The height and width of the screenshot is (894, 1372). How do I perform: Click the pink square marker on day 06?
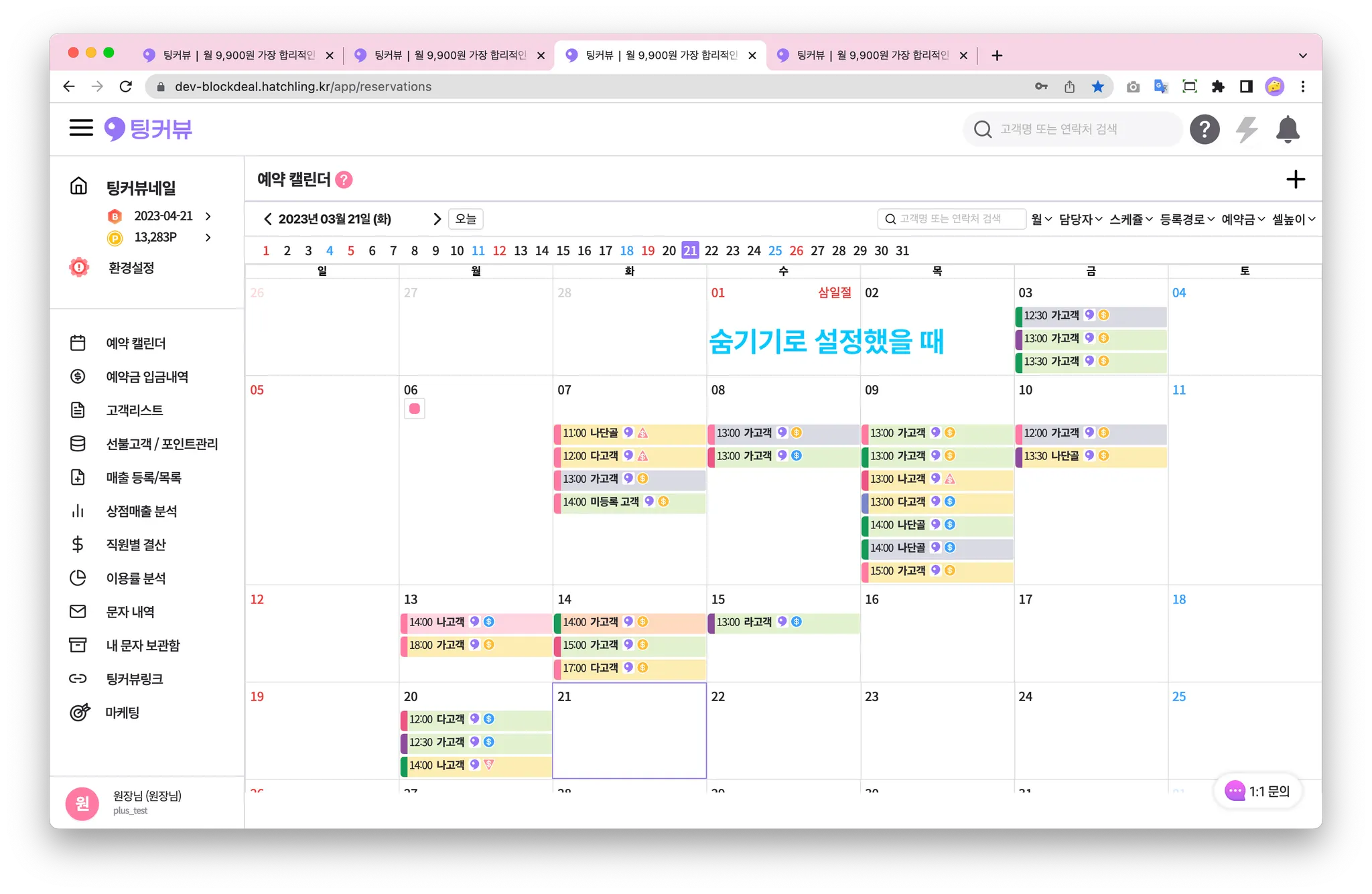coord(414,408)
